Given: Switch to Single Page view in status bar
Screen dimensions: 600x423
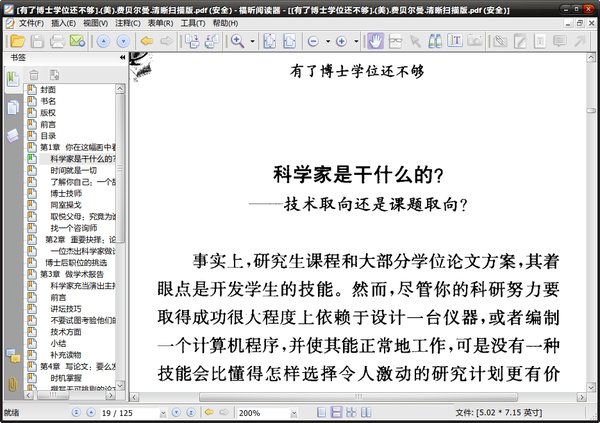Looking at the screenshot, I should click(321, 412).
